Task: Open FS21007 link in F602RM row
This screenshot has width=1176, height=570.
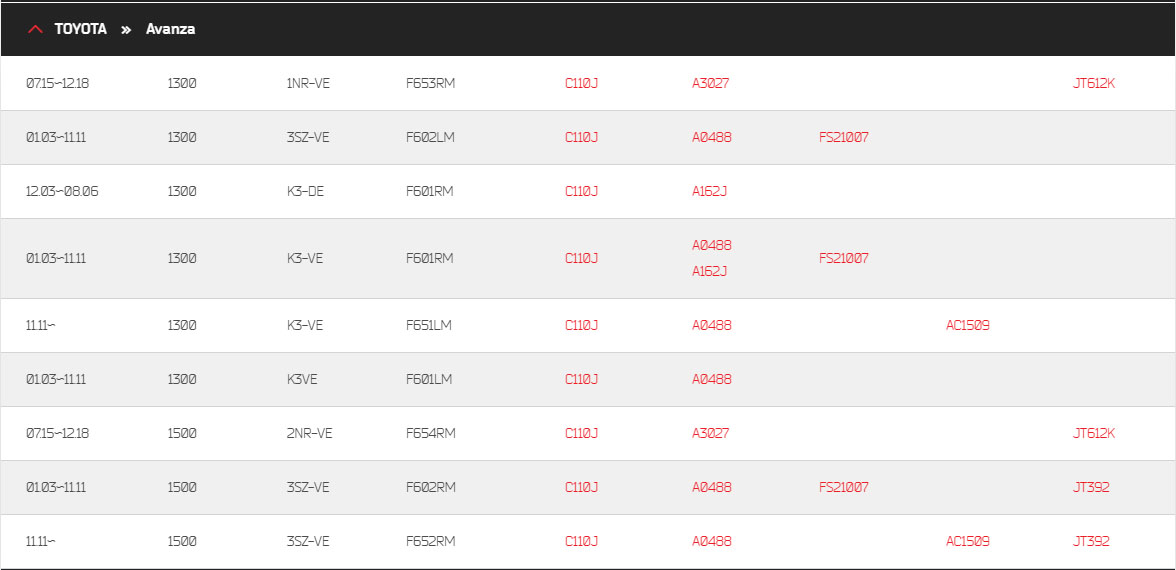Action: click(844, 488)
